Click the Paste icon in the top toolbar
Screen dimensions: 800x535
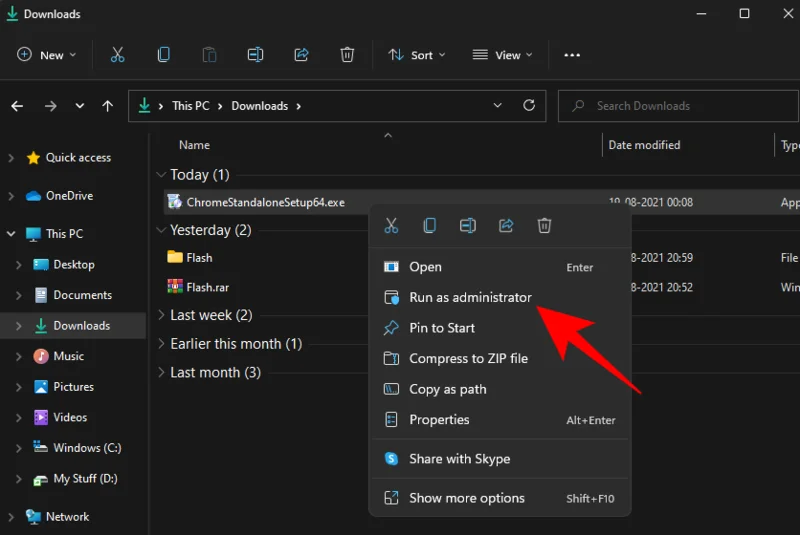[209, 55]
